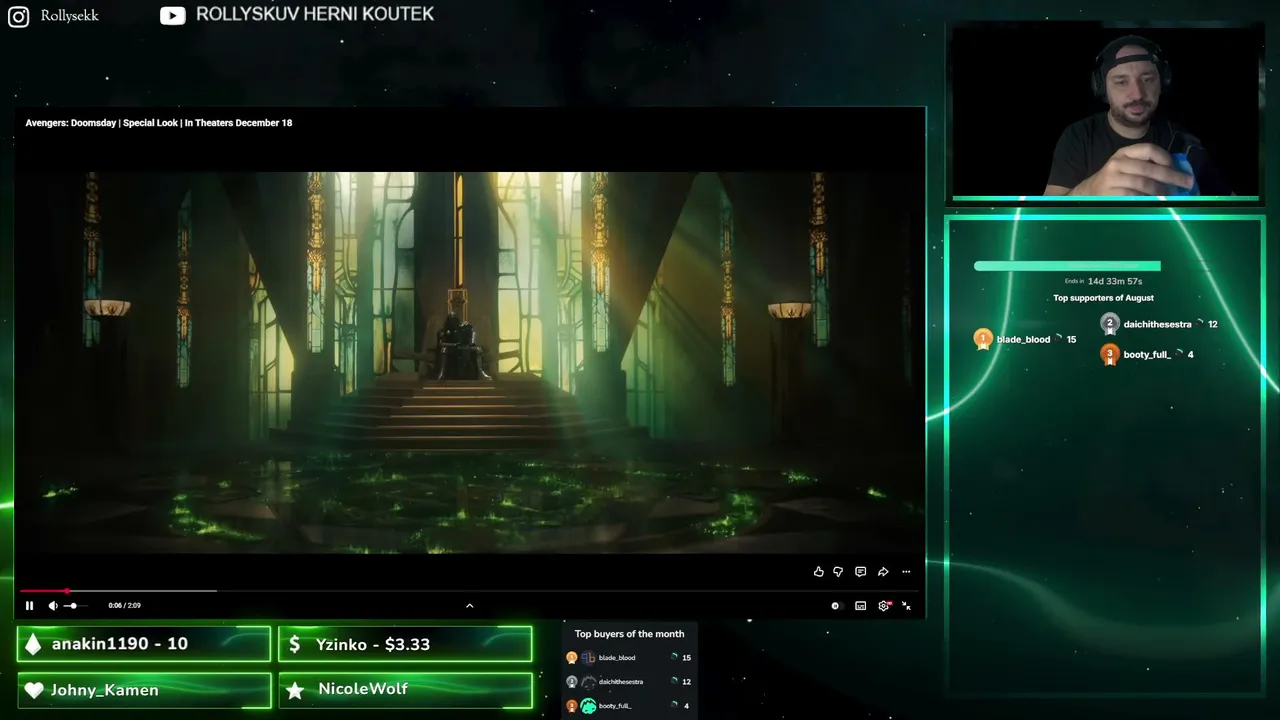Image resolution: width=1280 pixels, height=720 pixels.
Task: Click the bronze medal in top buyers list
Action: (x=572, y=706)
